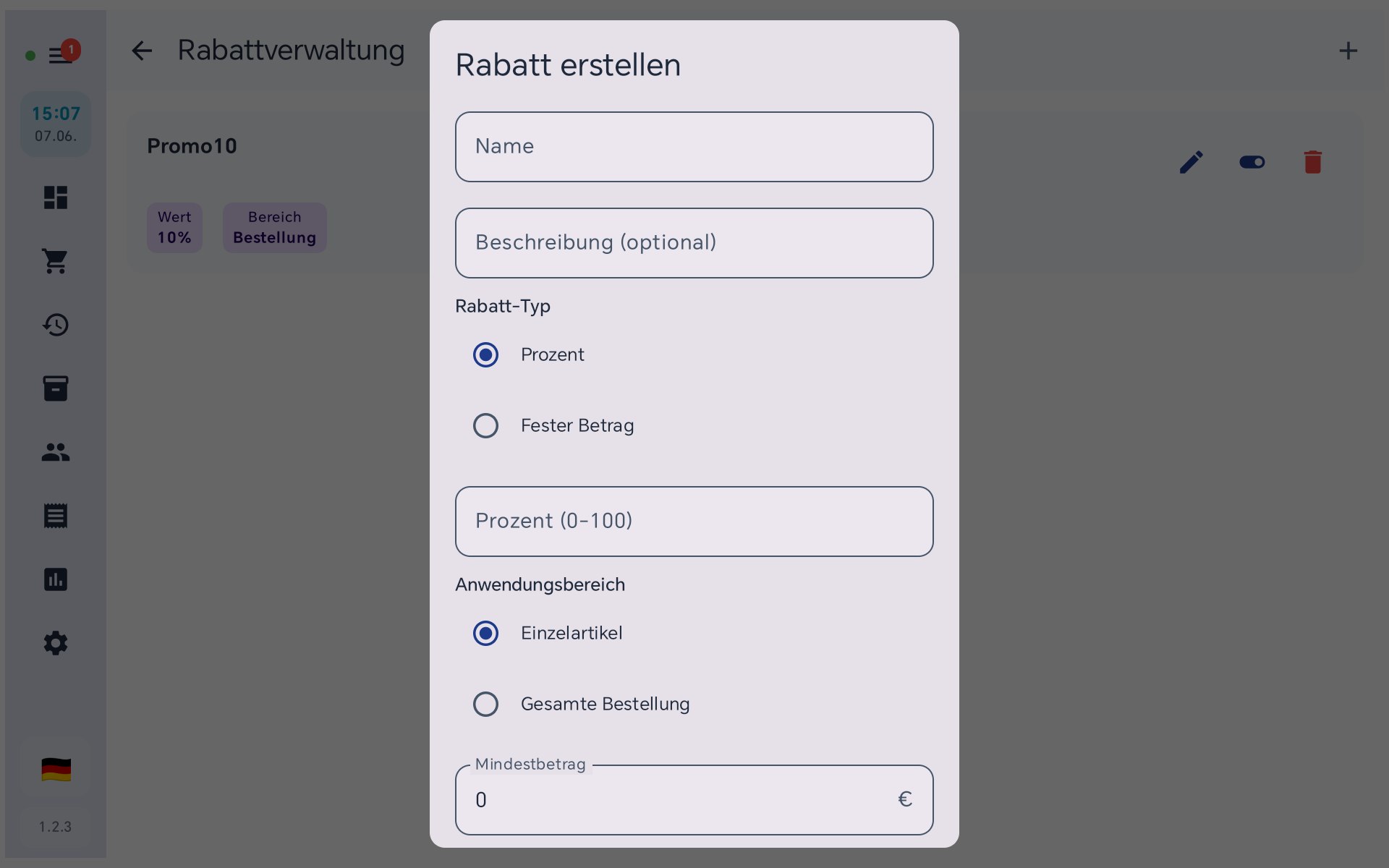Add a new discount with plus icon
The height and width of the screenshot is (868, 1389).
tap(1348, 51)
